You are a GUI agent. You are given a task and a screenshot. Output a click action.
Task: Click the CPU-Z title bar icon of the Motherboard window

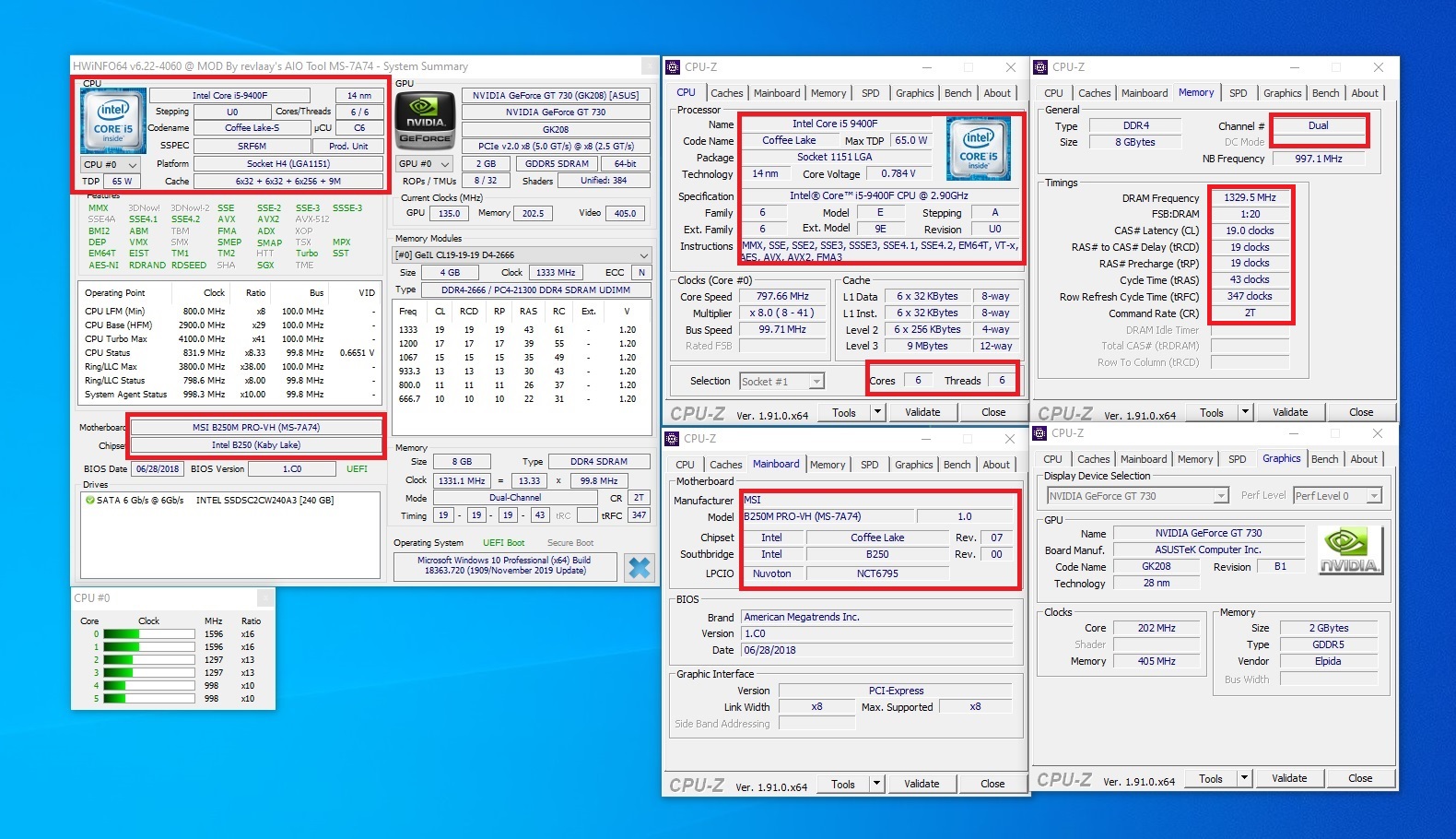tap(673, 439)
